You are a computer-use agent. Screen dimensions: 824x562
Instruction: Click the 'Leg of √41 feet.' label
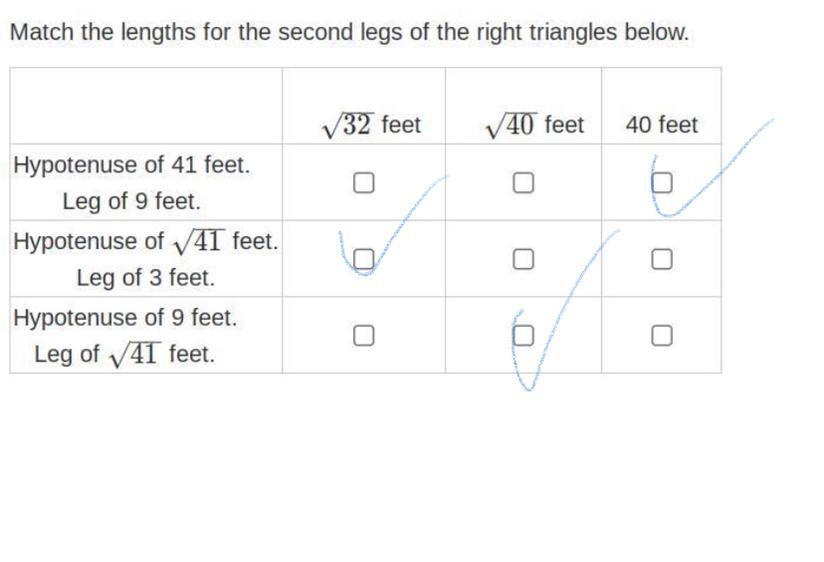[x=125, y=354]
